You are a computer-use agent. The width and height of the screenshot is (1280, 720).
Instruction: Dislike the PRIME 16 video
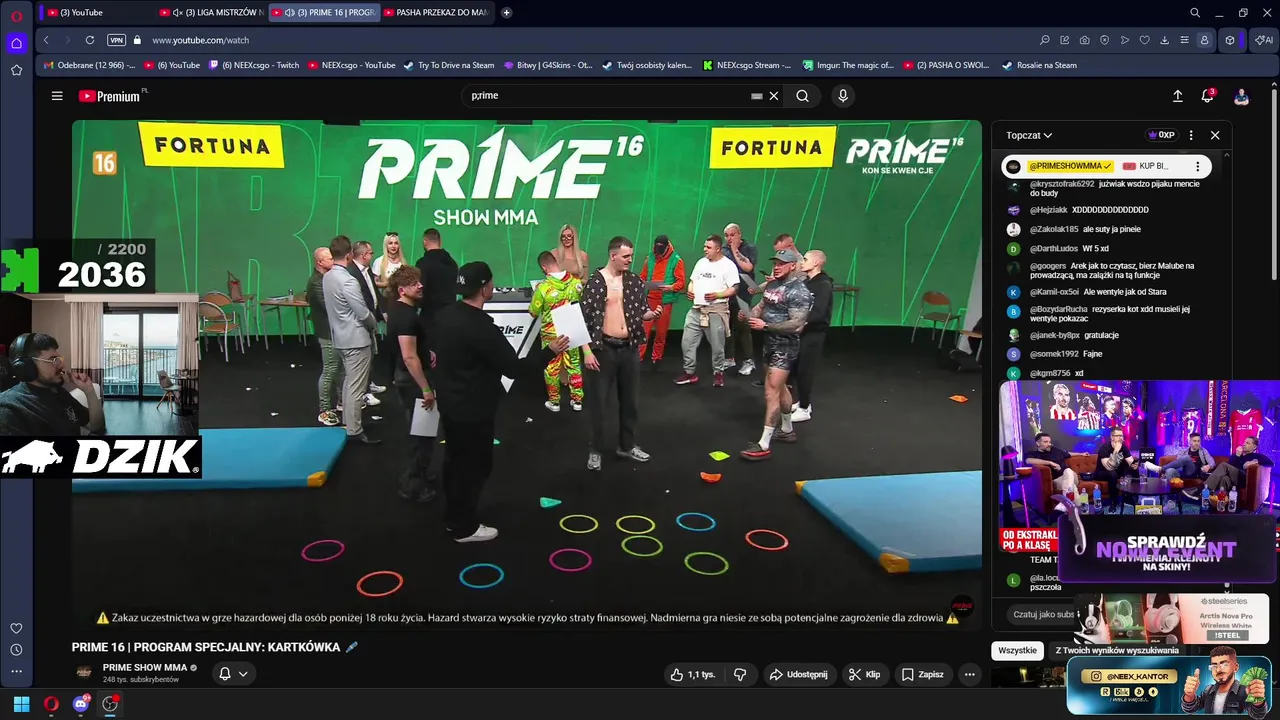point(740,674)
